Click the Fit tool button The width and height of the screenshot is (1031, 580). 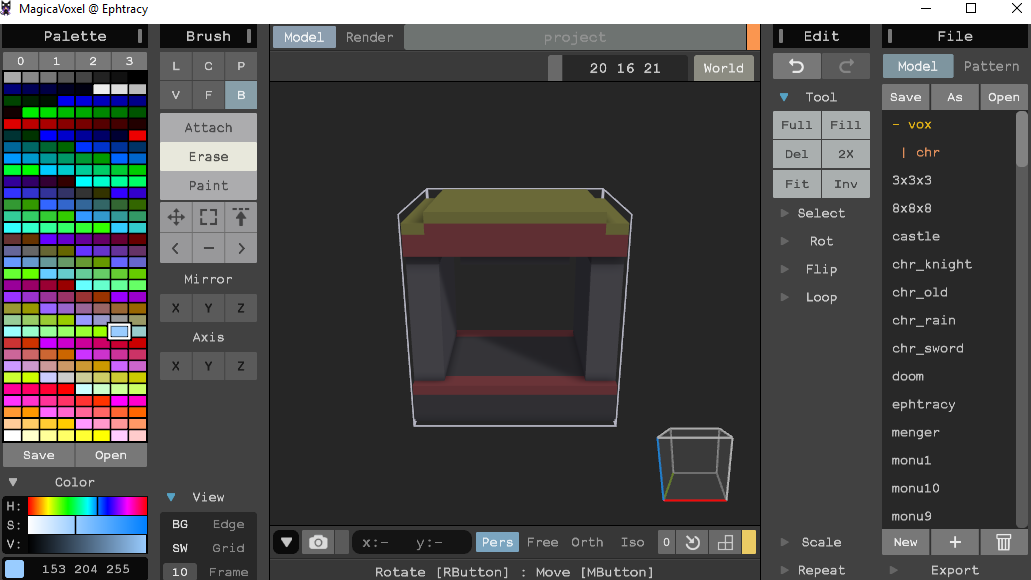coord(796,184)
